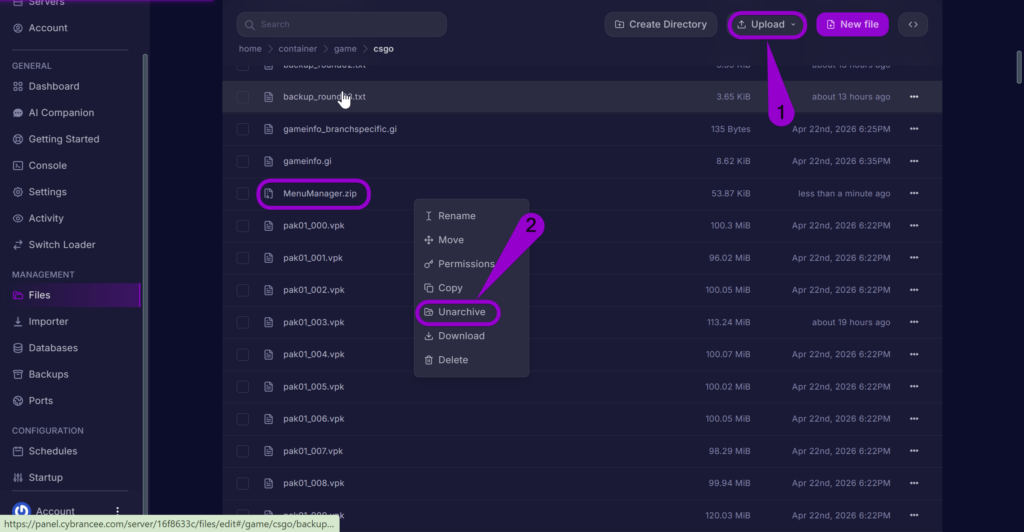Open Schedules calendar icon
Screen dimensions: 1024x532
18,451
